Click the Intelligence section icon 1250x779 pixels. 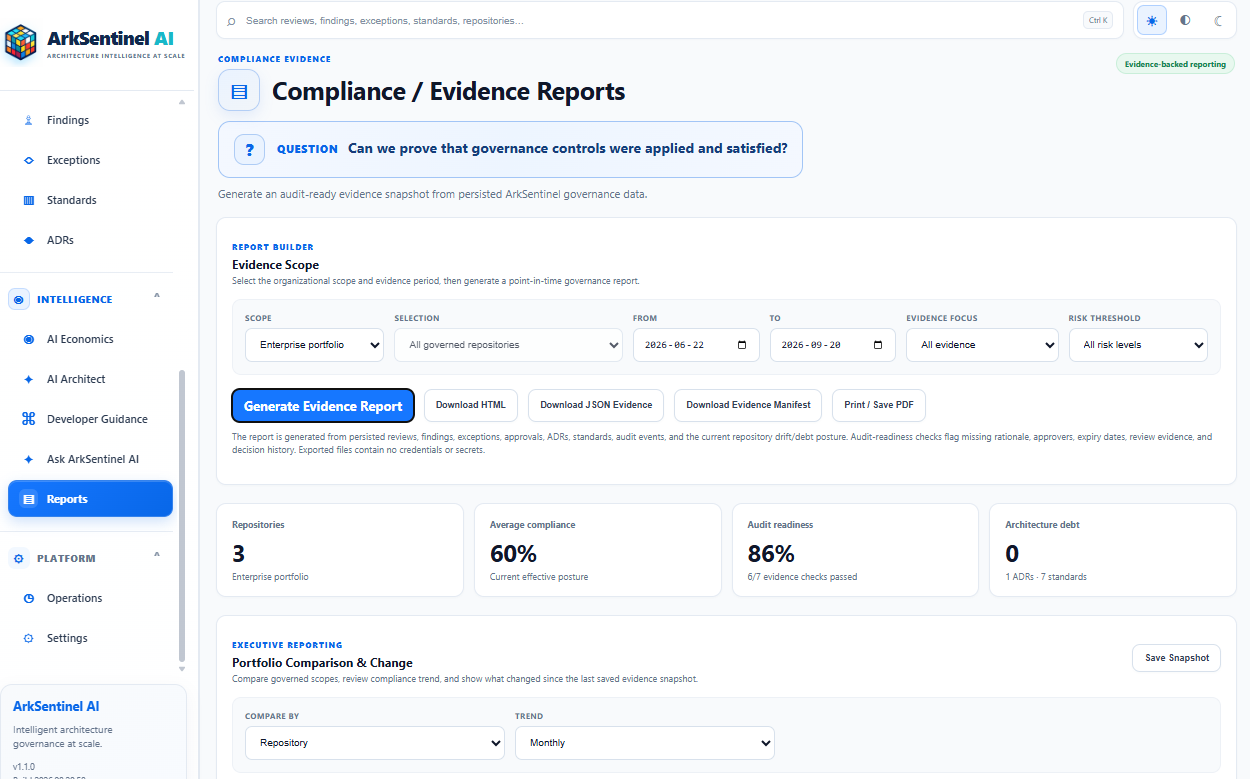(x=18, y=299)
